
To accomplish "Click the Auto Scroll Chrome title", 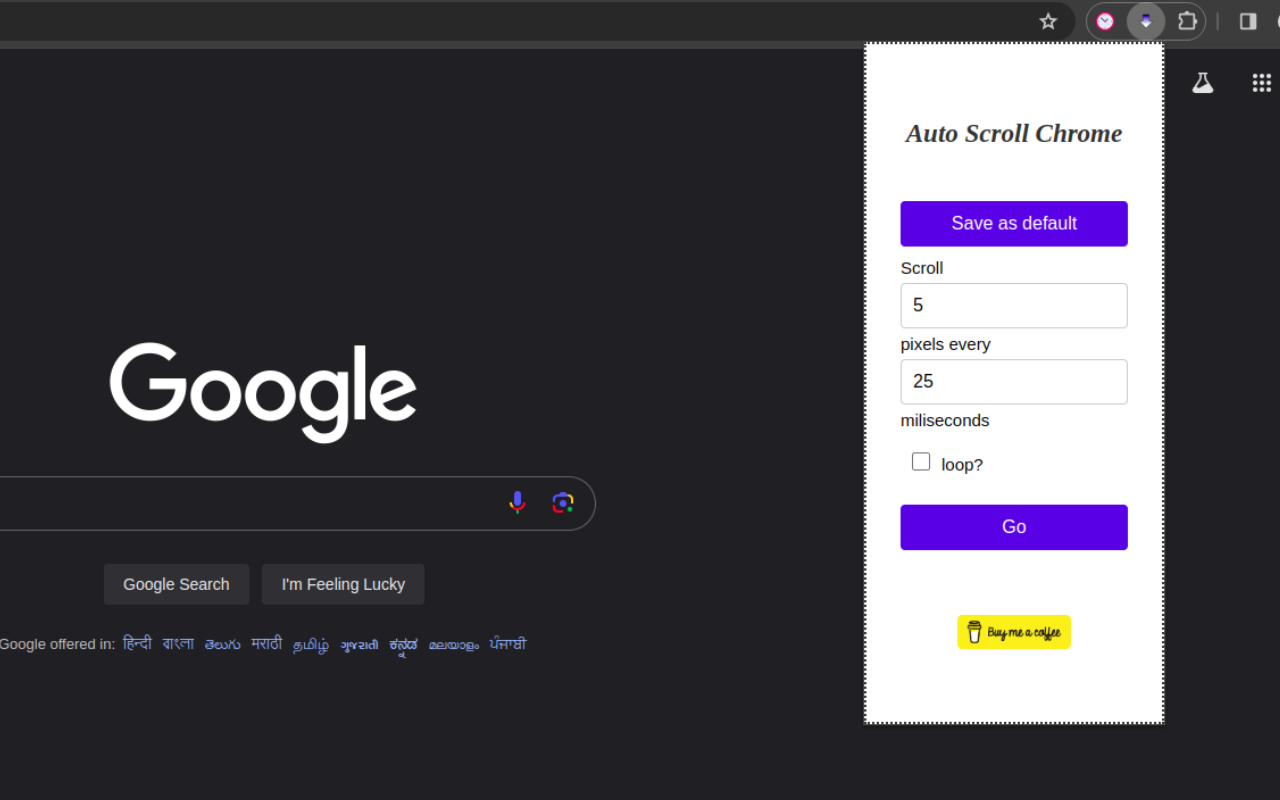I will pos(1014,133).
